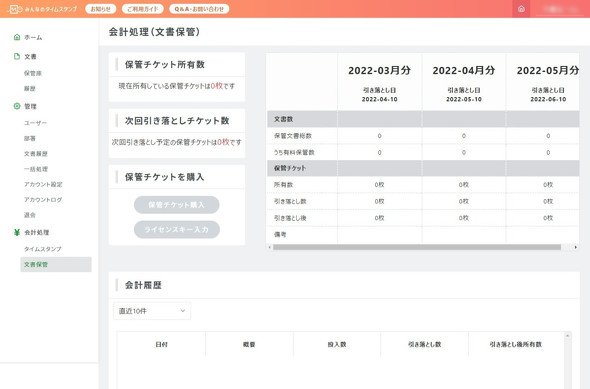Viewport: 590px width, 389px height.
Task: Click the 保管チケット購入 button
Action: click(x=176, y=205)
